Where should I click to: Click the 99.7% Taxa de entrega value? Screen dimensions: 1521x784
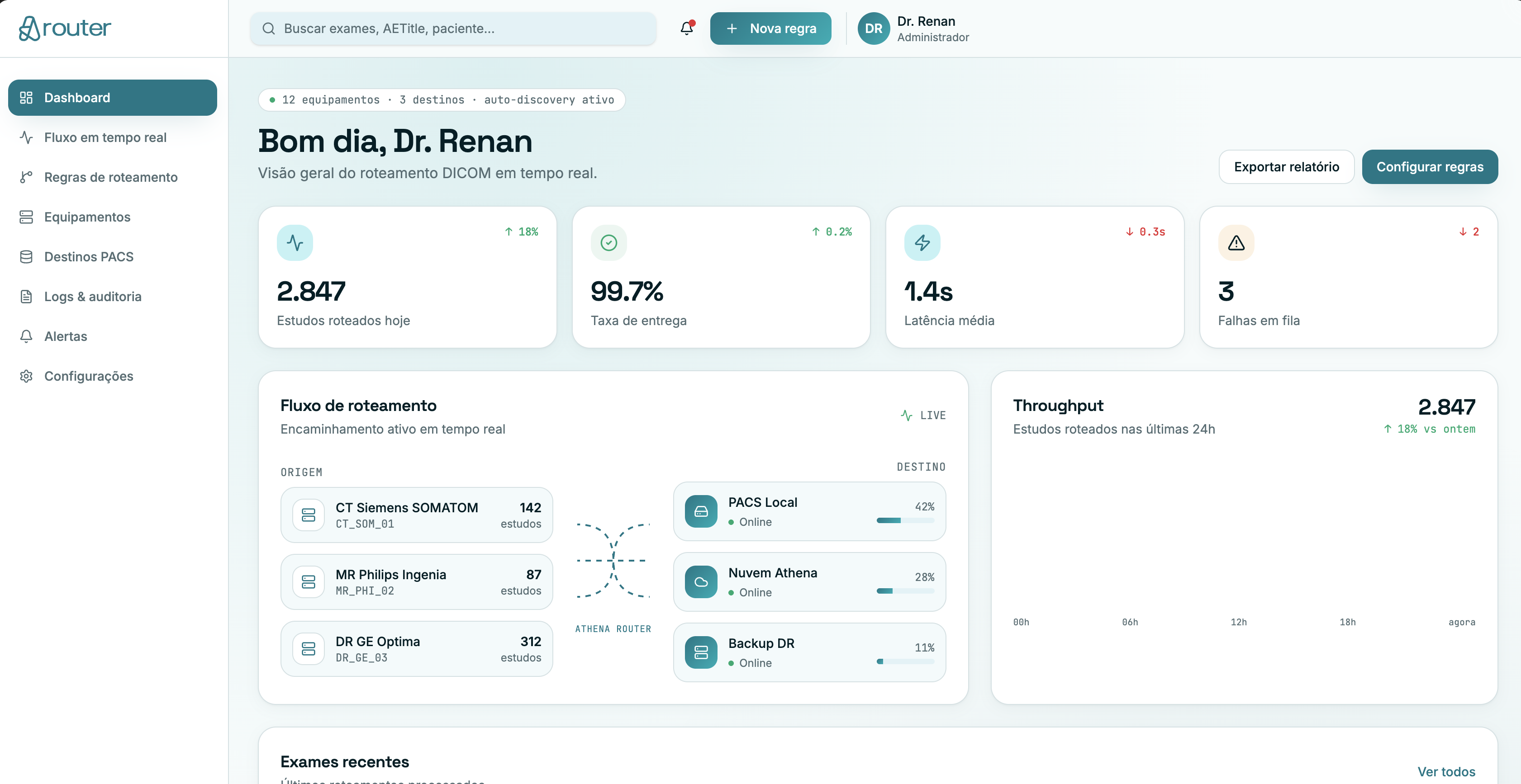point(627,292)
